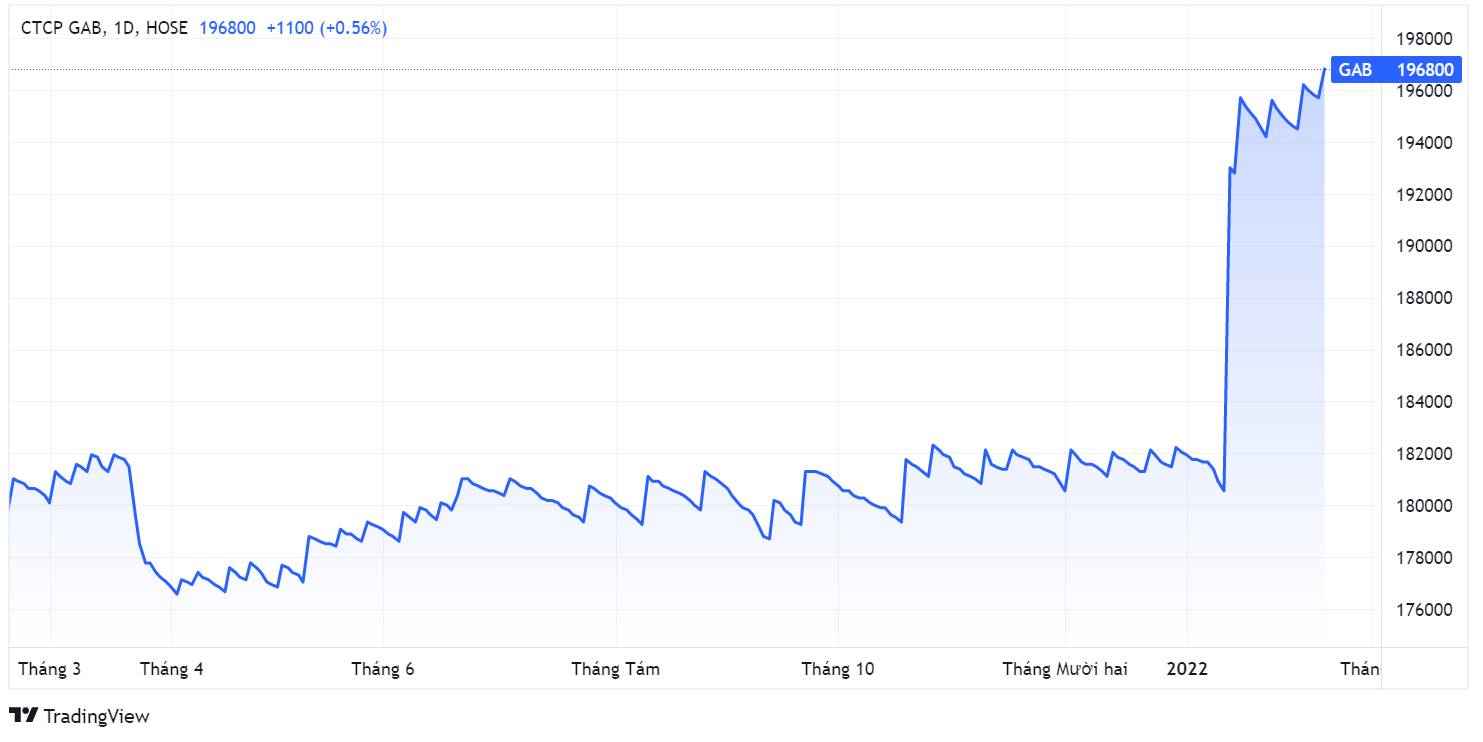Click the blue GAB 196800 price label
Viewport: 1483px width, 742px height.
1396,70
